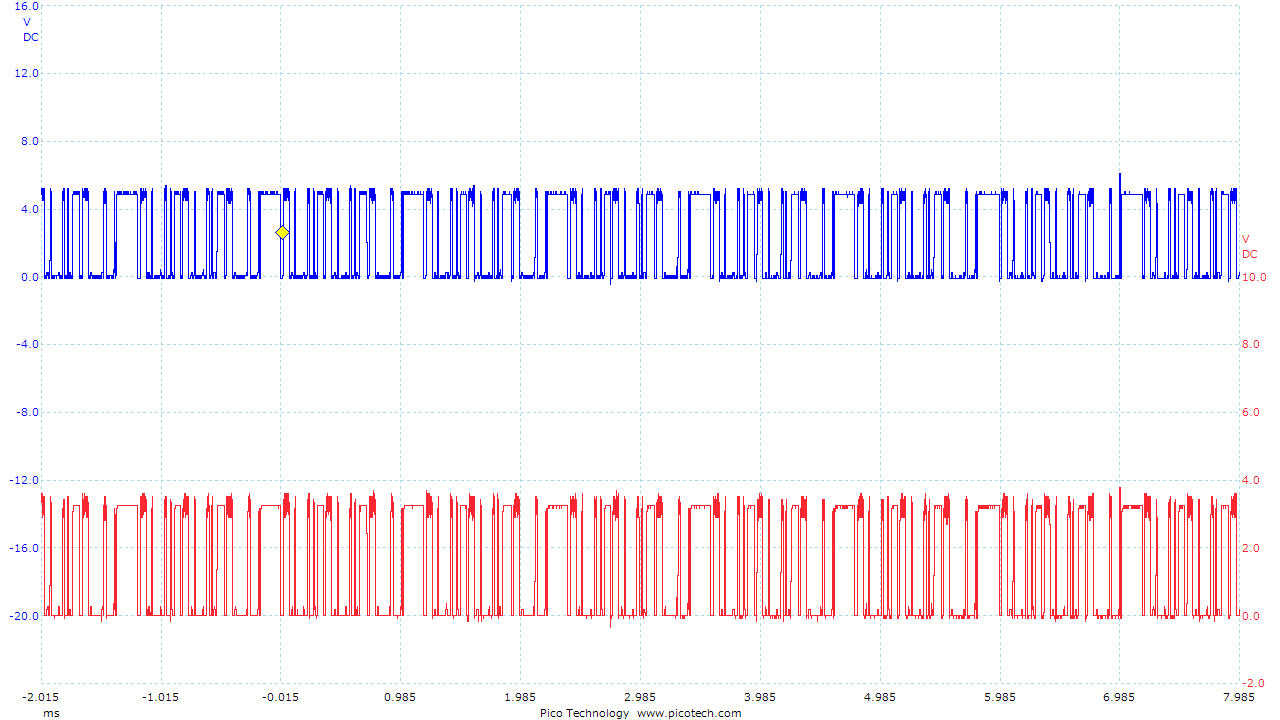
Task: Click the 3.985 time axis label
Action: tap(760, 697)
